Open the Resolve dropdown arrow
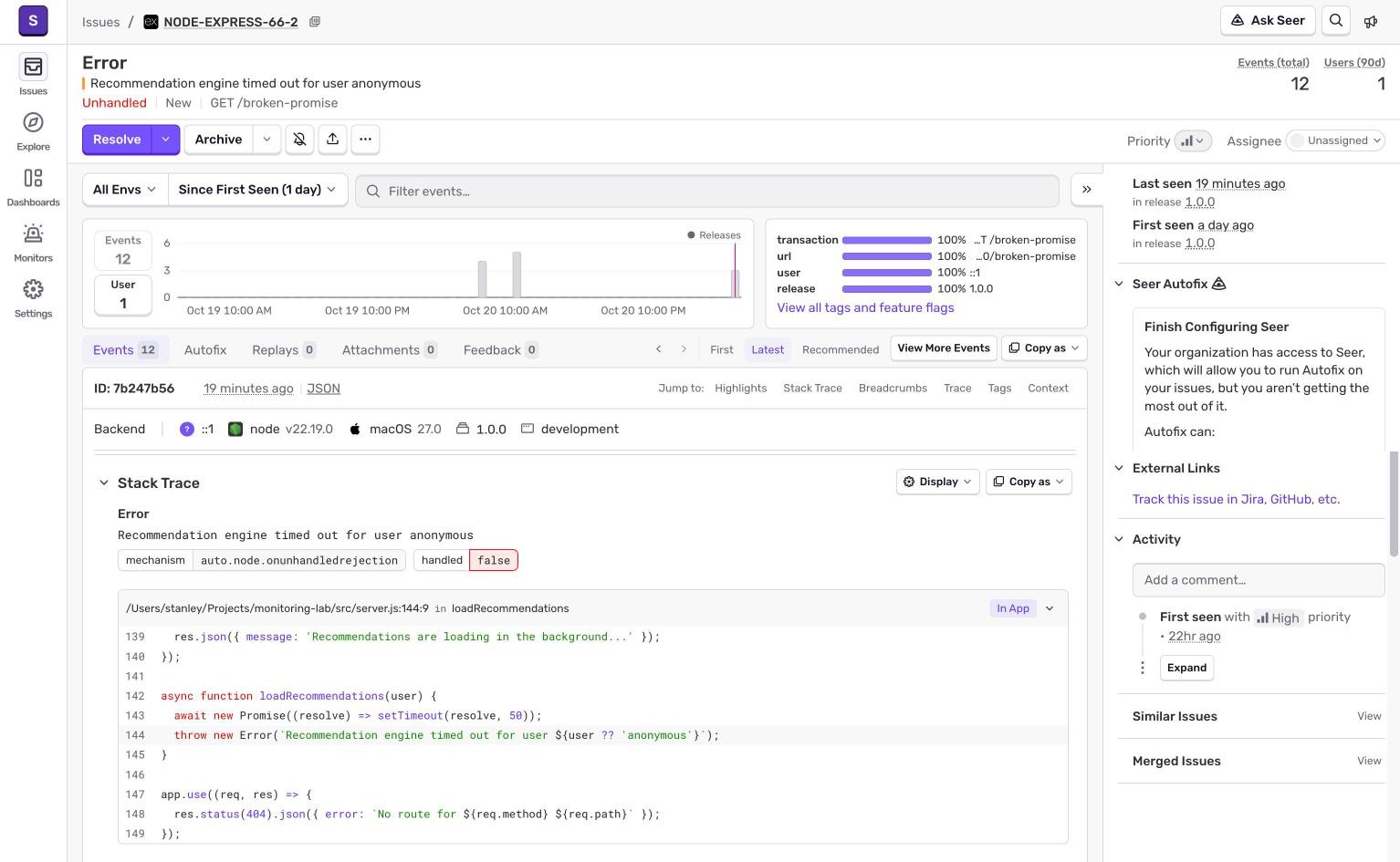The image size is (1400, 862). [x=165, y=140]
